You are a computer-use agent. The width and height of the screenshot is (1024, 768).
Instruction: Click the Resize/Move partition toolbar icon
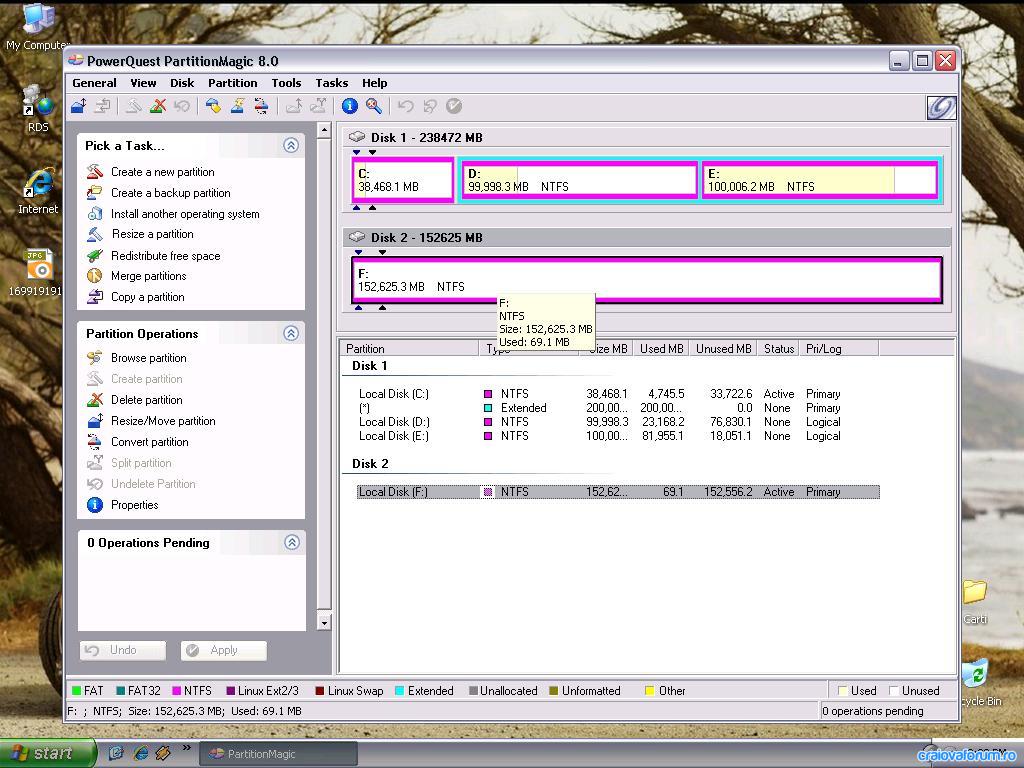point(78,106)
